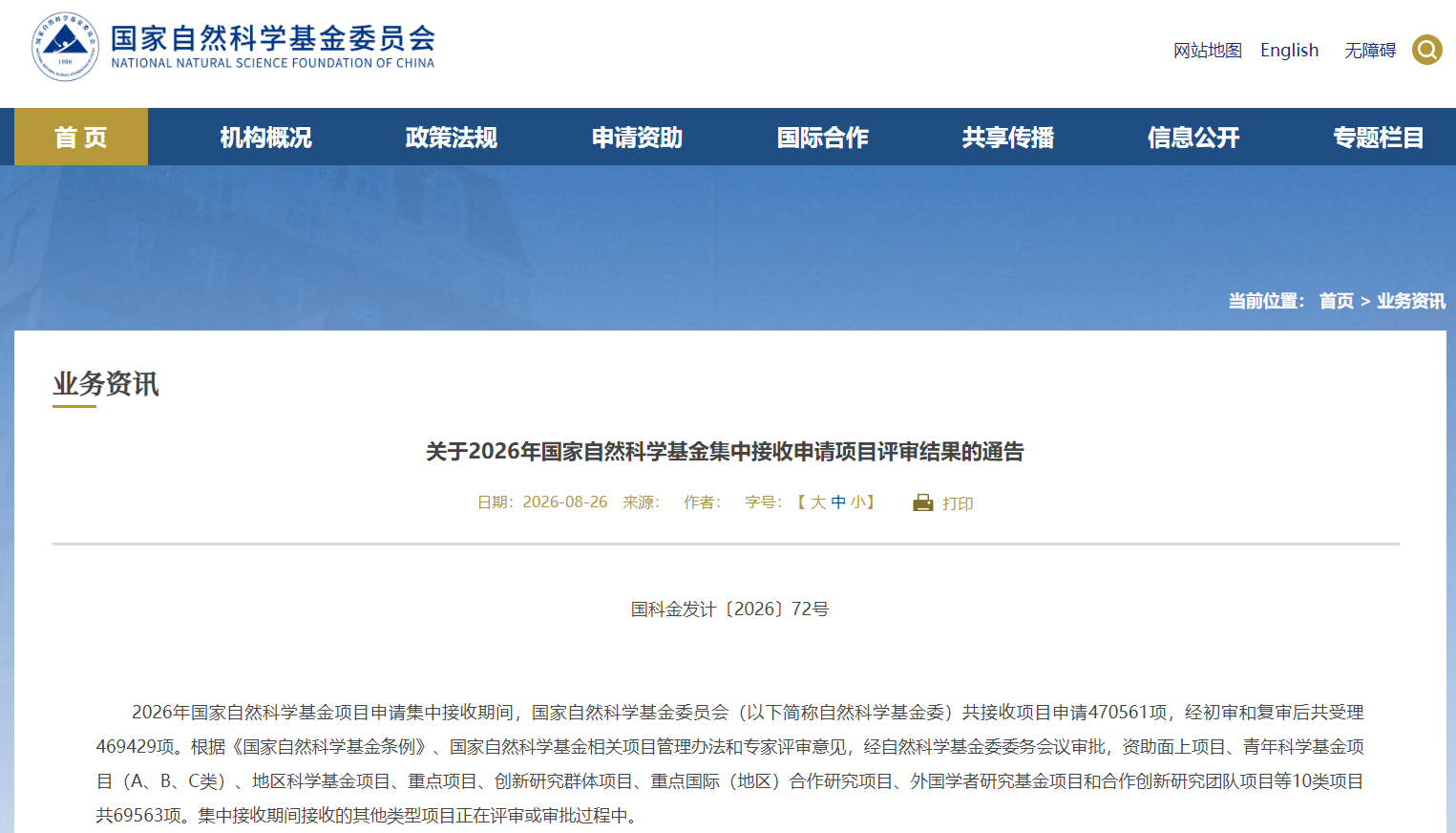This screenshot has width=1456, height=833.
Task: Click the paragraph line starting with 共69563项
Action: pos(367,816)
